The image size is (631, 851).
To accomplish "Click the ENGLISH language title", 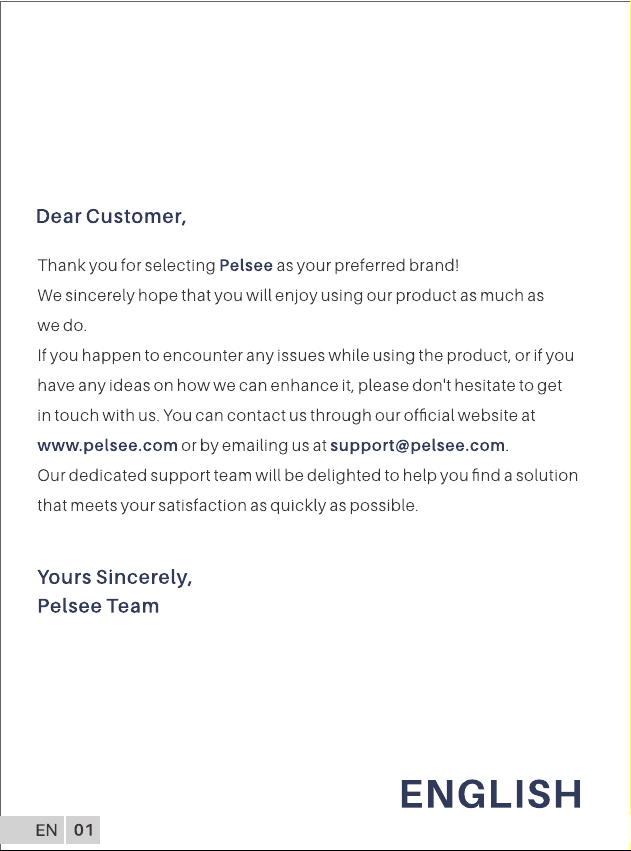I will click(491, 794).
